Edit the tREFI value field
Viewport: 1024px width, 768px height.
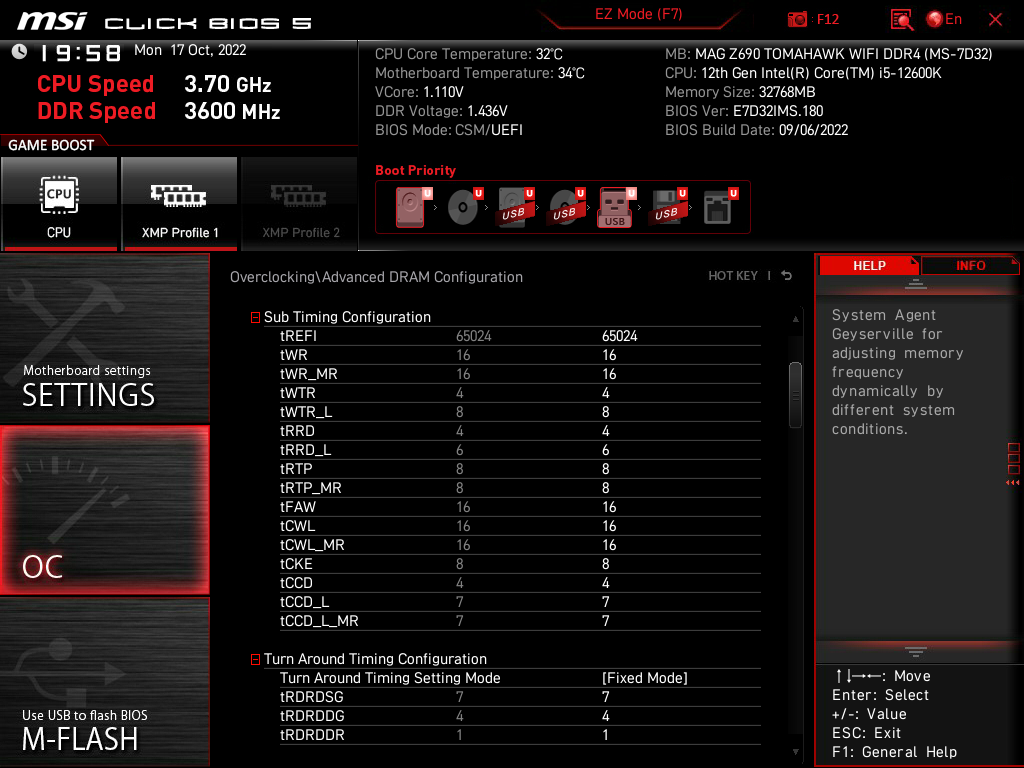tap(620, 336)
